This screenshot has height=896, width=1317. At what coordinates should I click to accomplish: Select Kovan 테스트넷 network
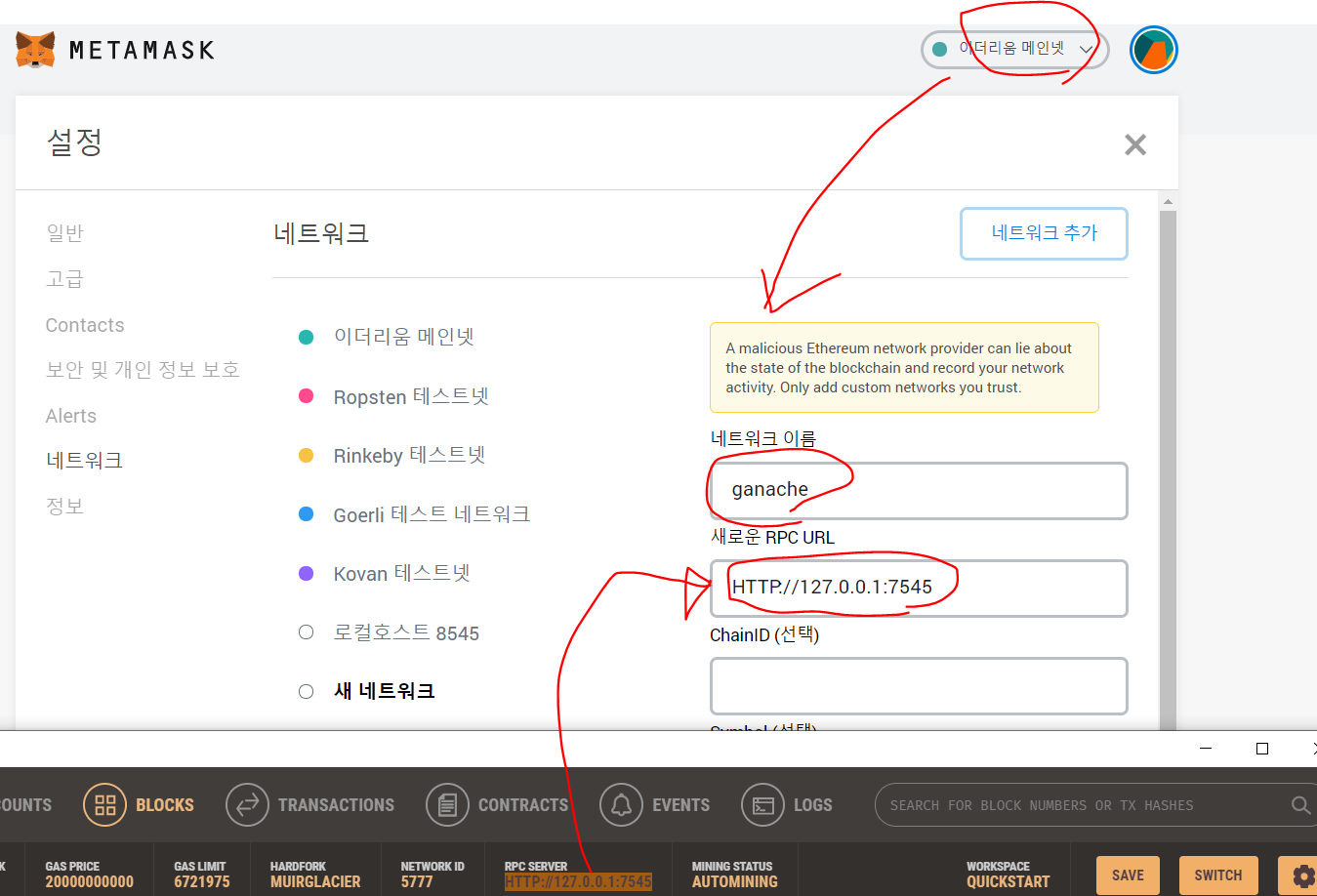[402, 573]
